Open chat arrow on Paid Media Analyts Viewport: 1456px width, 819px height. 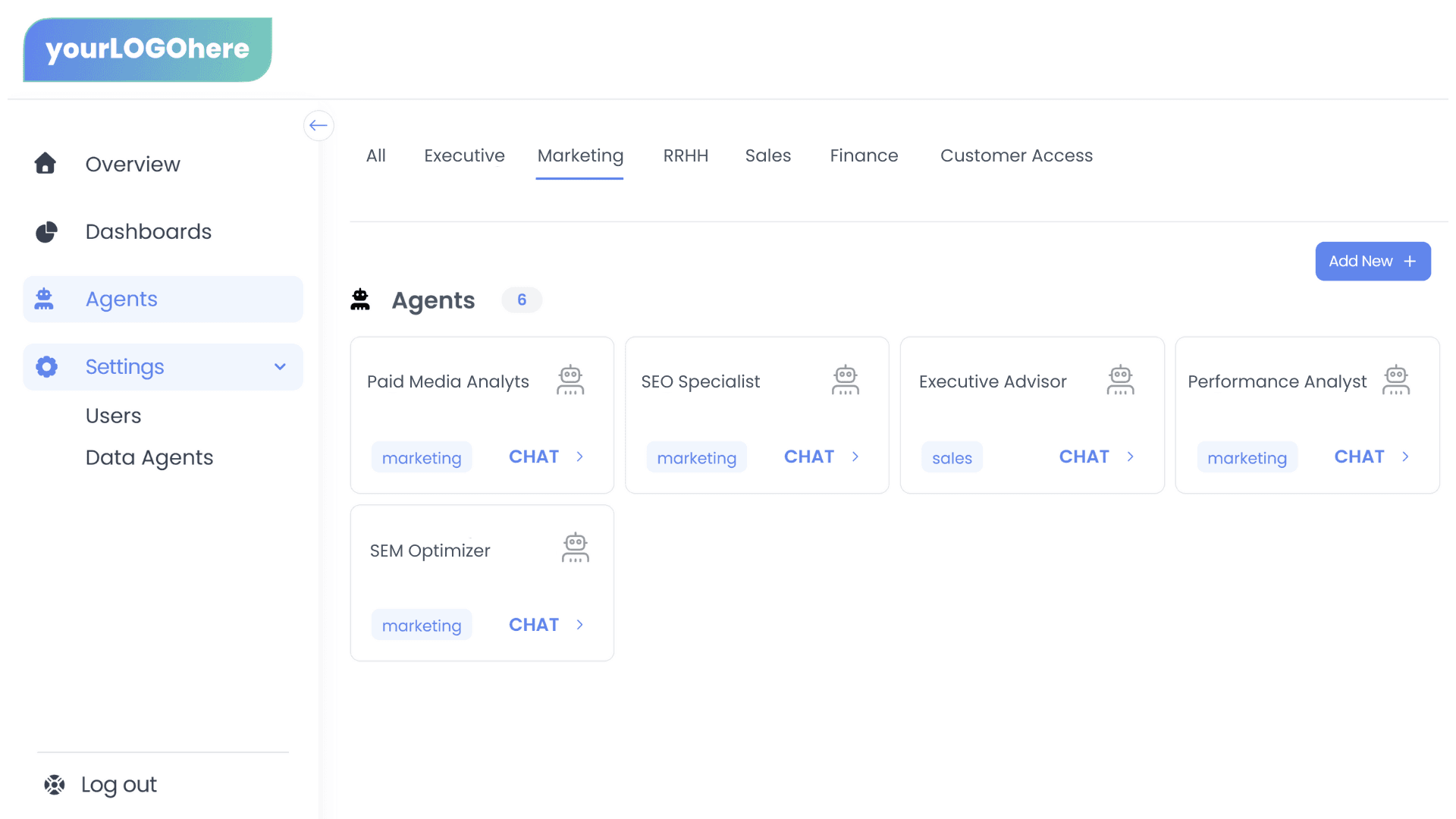point(580,457)
